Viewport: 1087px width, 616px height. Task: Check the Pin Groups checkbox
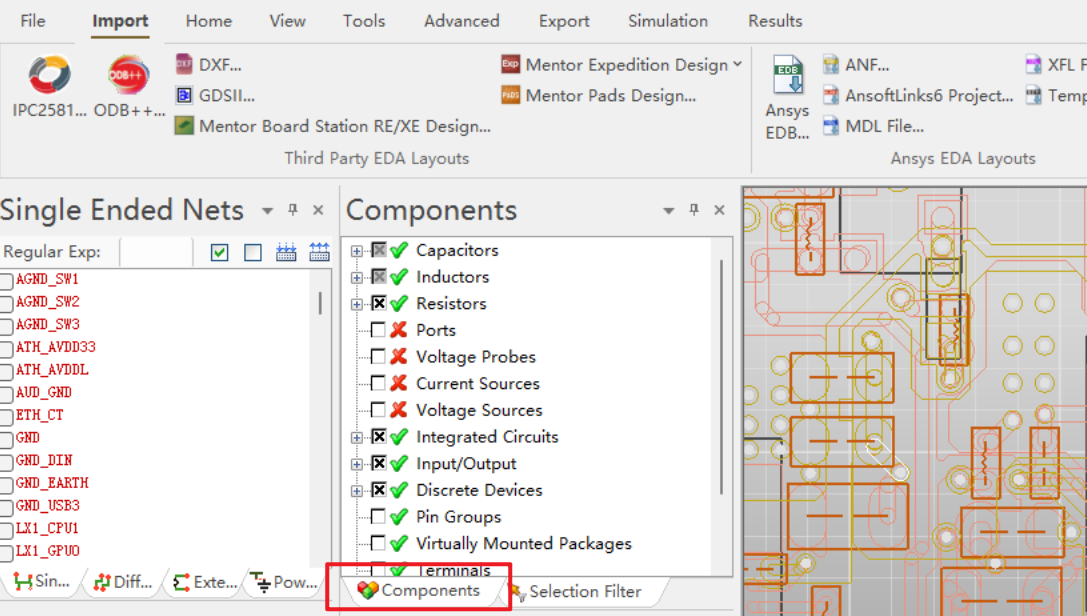click(379, 516)
